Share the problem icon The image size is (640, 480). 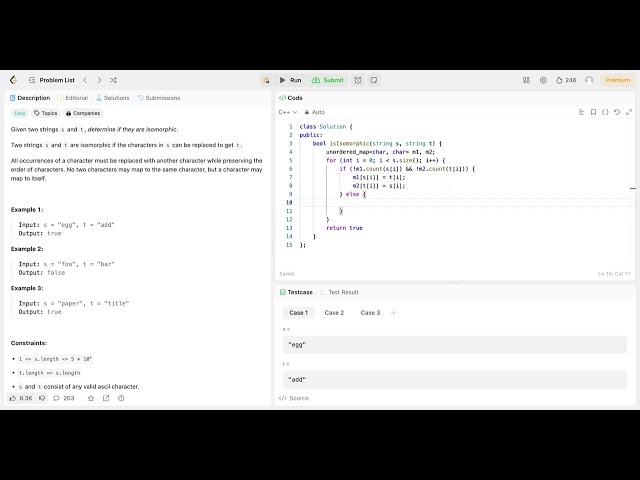point(106,398)
